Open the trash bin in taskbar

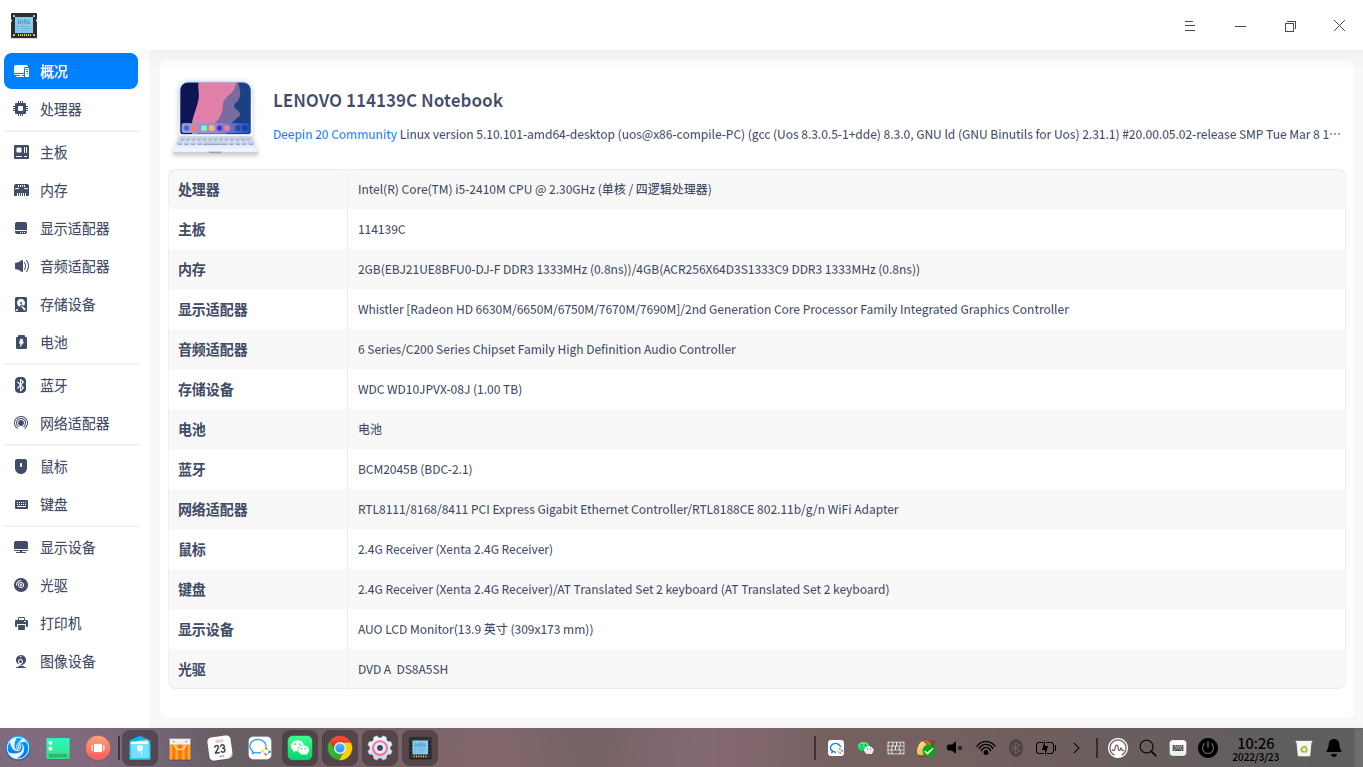[x=1304, y=748]
